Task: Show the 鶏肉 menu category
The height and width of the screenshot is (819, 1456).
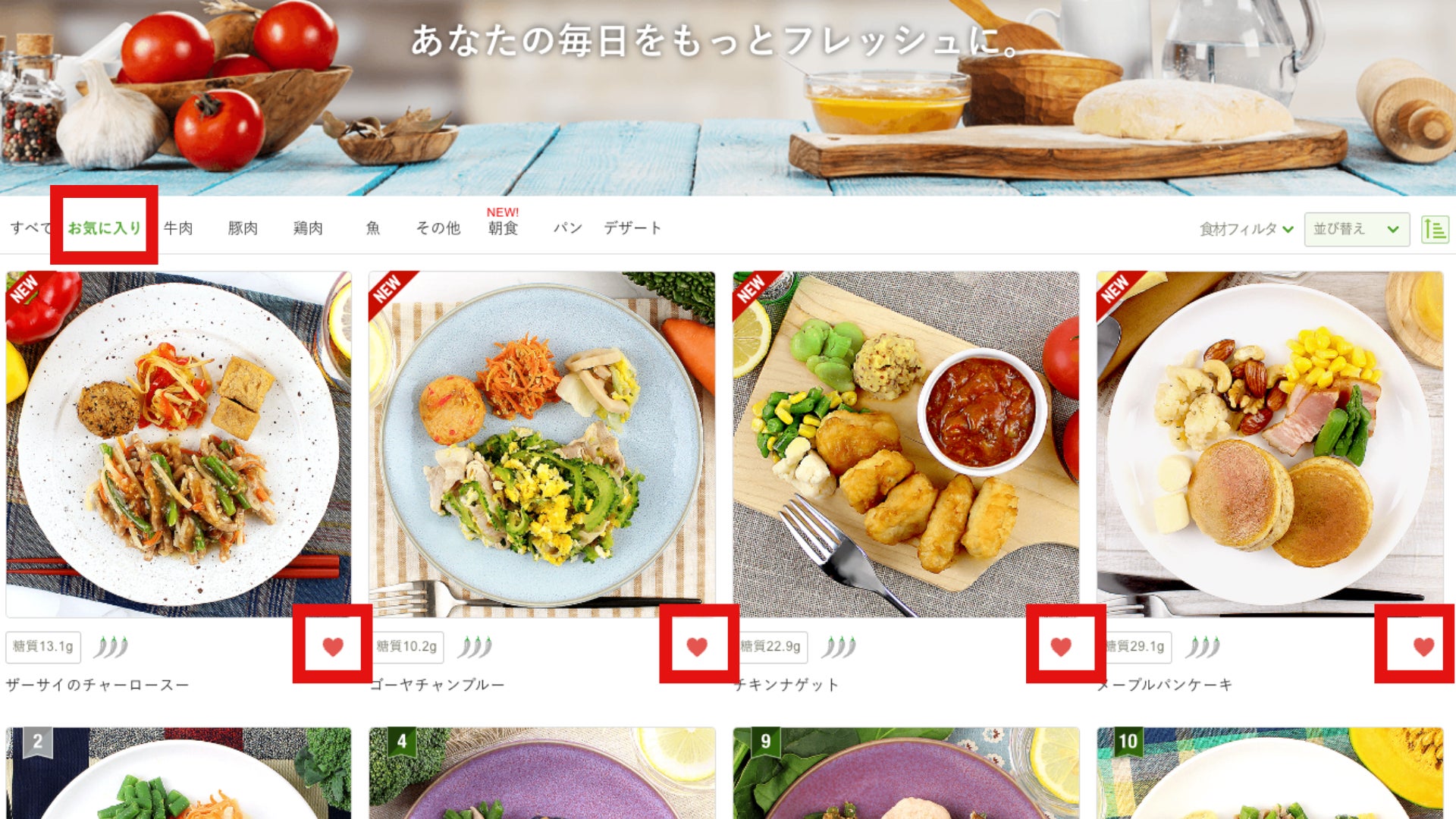Action: pyautogui.click(x=308, y=227)
